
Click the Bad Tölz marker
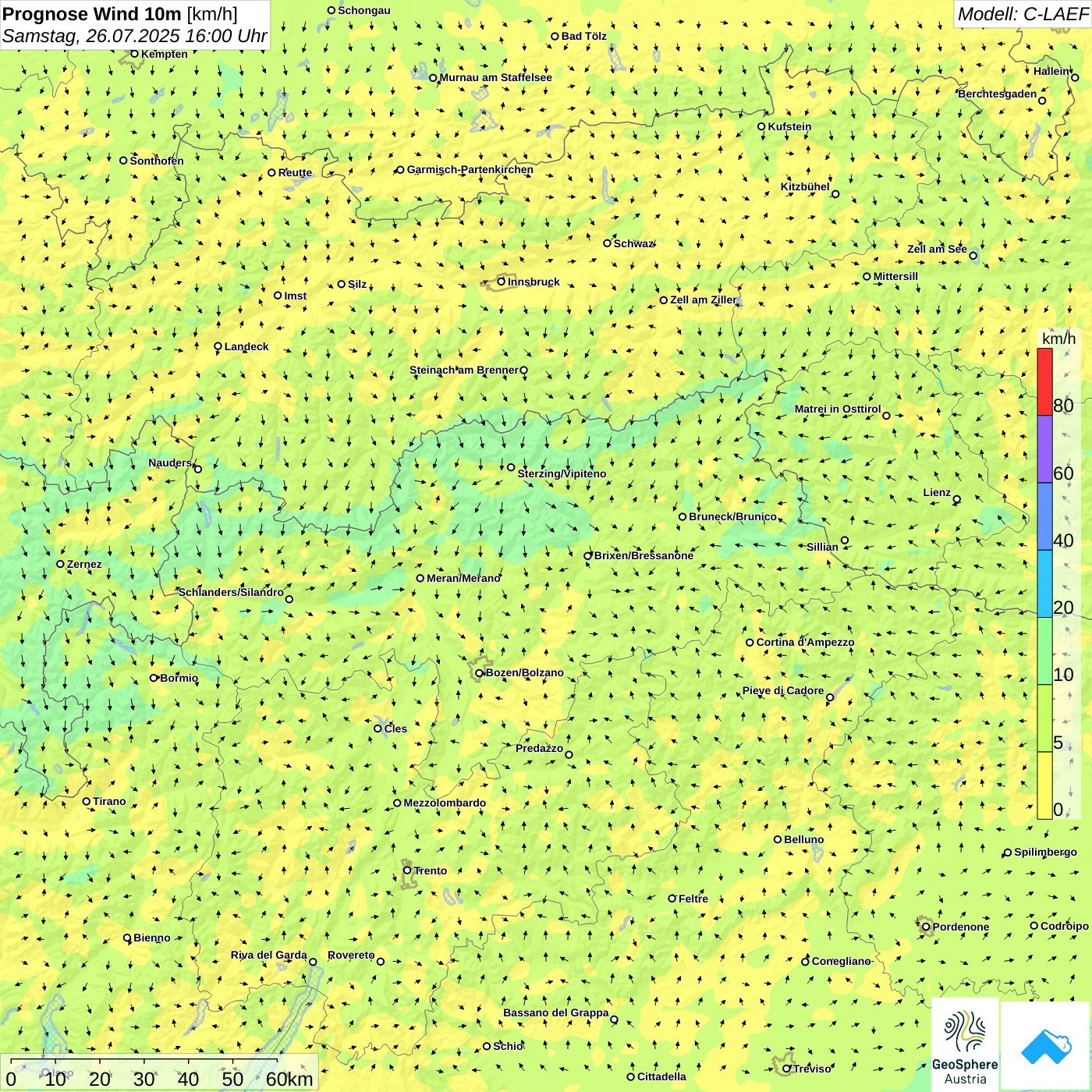(555, 36)
